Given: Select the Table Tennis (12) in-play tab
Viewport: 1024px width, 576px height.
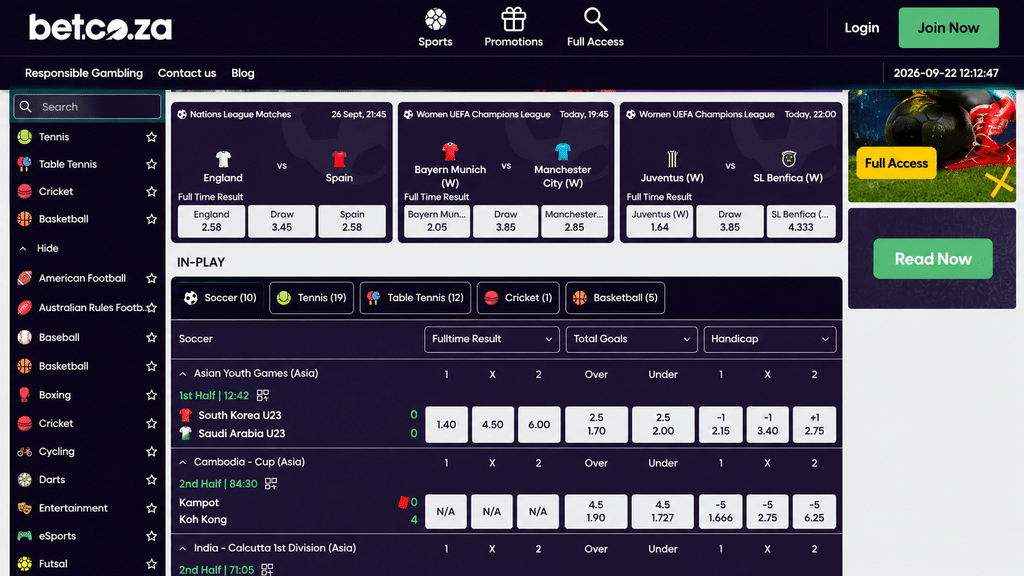Looking at the screenshot, I should tap(415, 298).
